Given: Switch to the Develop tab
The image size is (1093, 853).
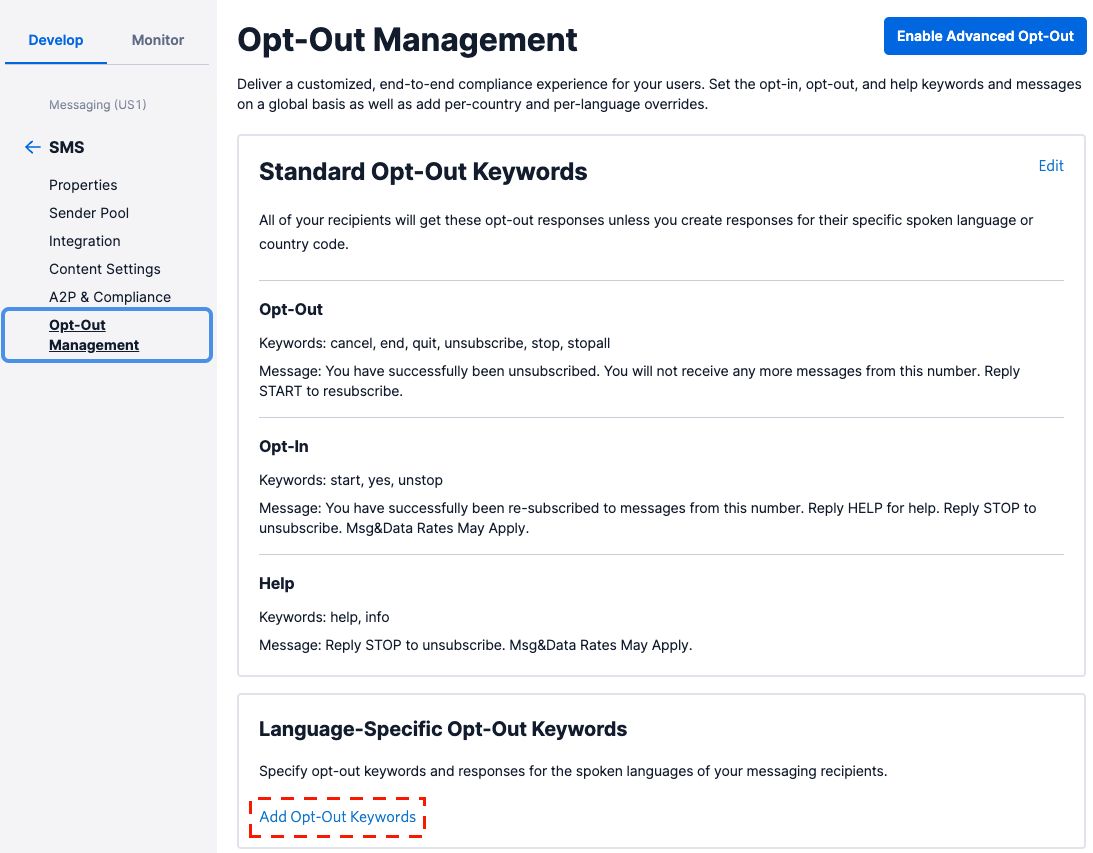Looking at the screenshot, I should click(56, 40).
